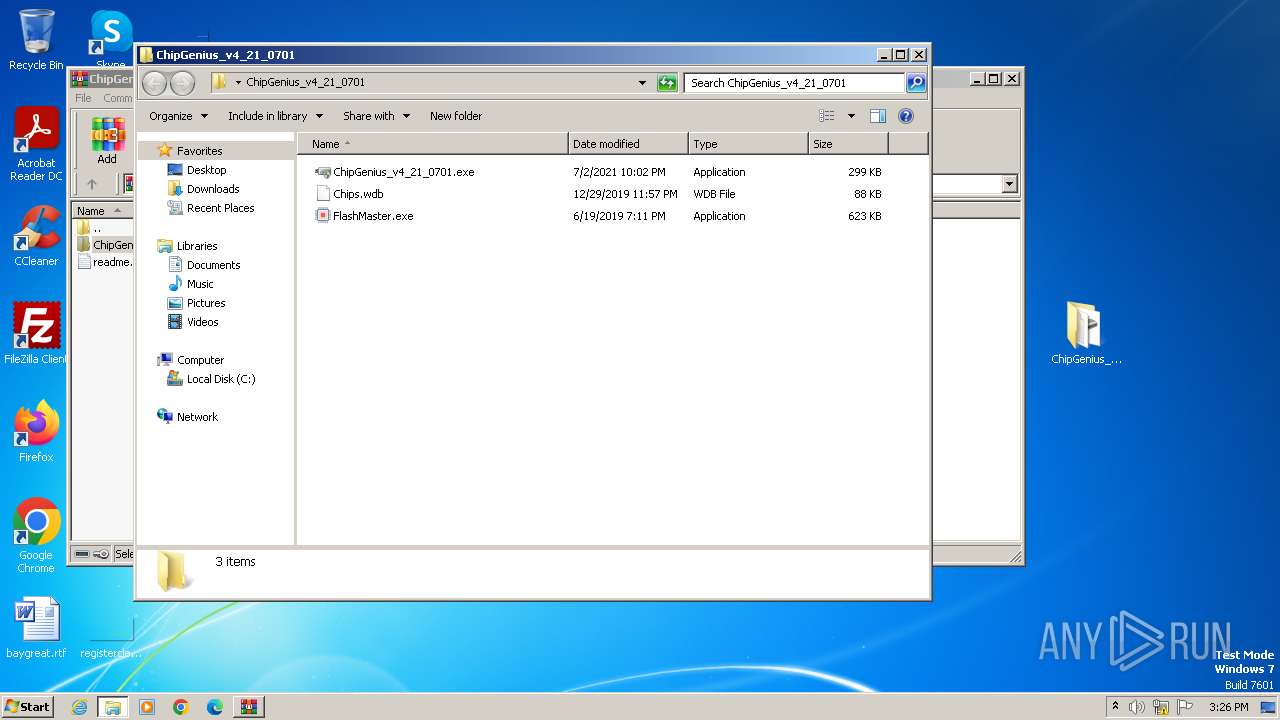Click the New folder button
The height and width of the screenshot is (720, 1280).
tap(456, 116)
